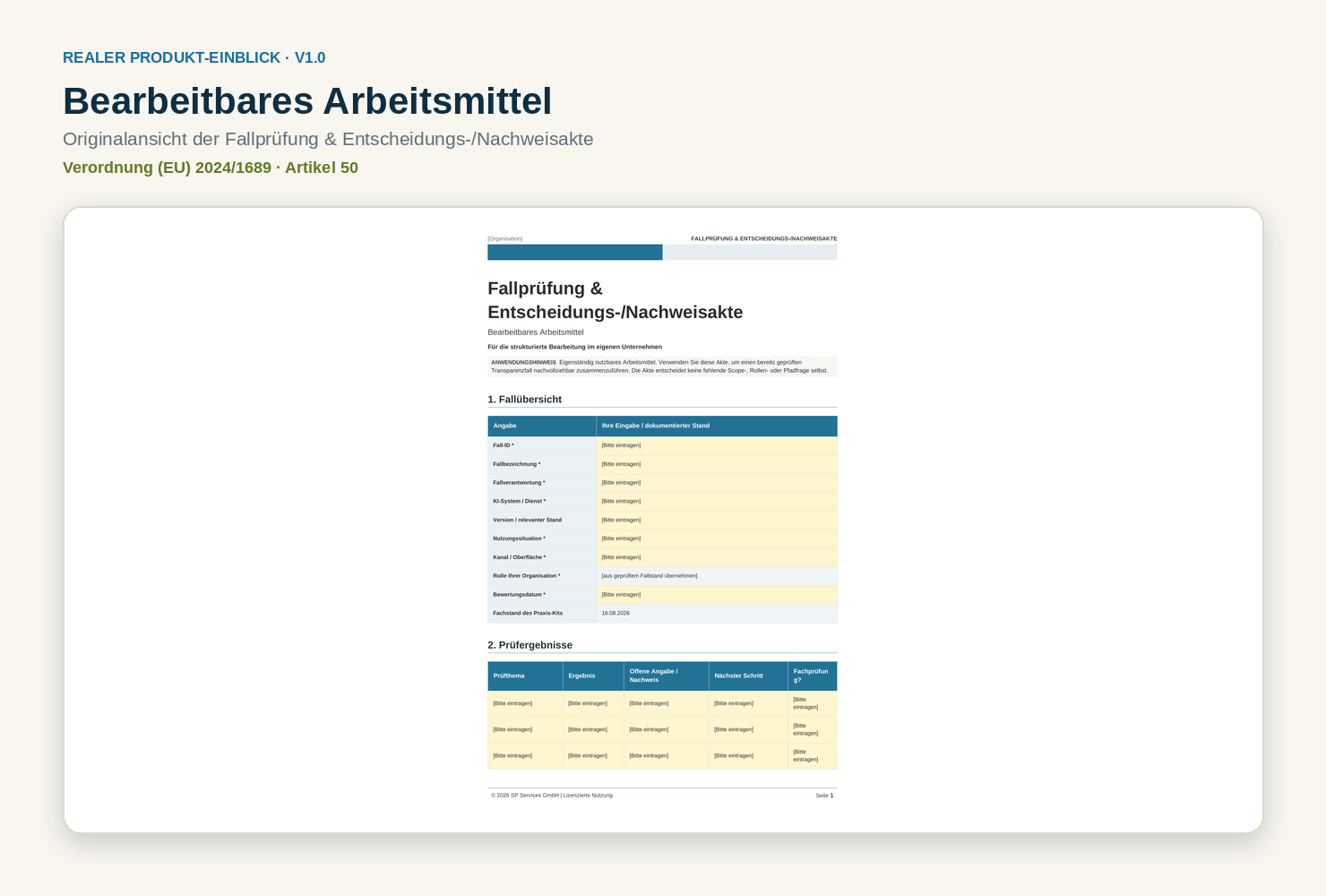Click the first-row cell under Ergebnis
Screen dimensions: 1326x896
click(593, 703)
